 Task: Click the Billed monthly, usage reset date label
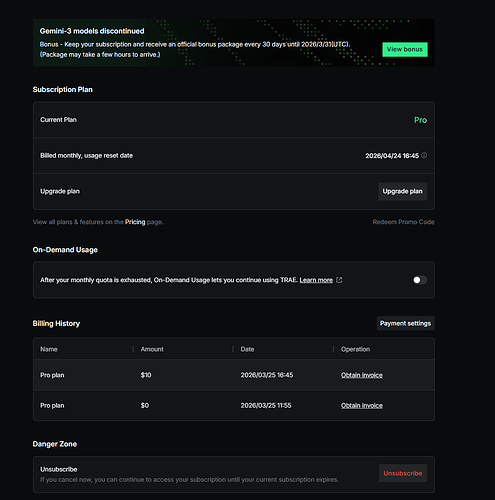pos(87,156)
